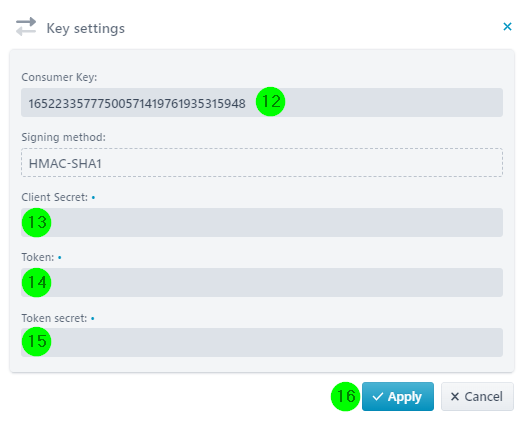
Task: Apply the key settings
Action: pyautogui.click(x=398, y=397)
